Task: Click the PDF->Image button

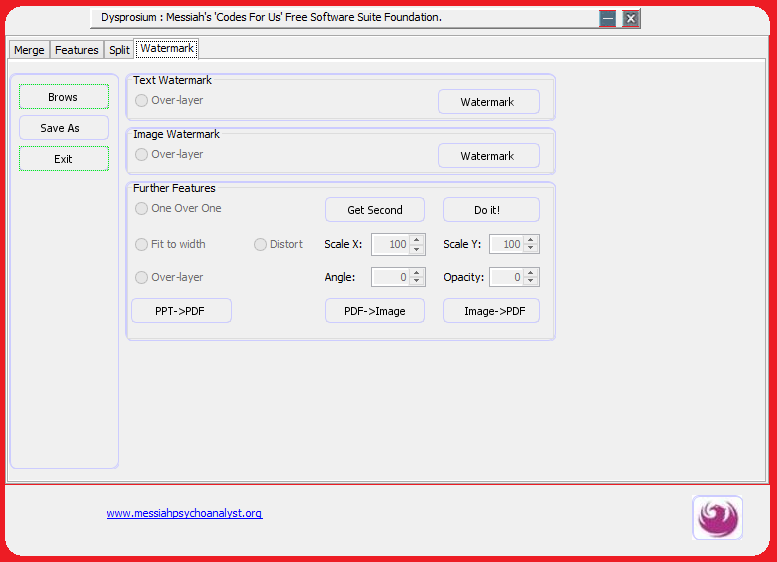Action: [x=375, y=311]
